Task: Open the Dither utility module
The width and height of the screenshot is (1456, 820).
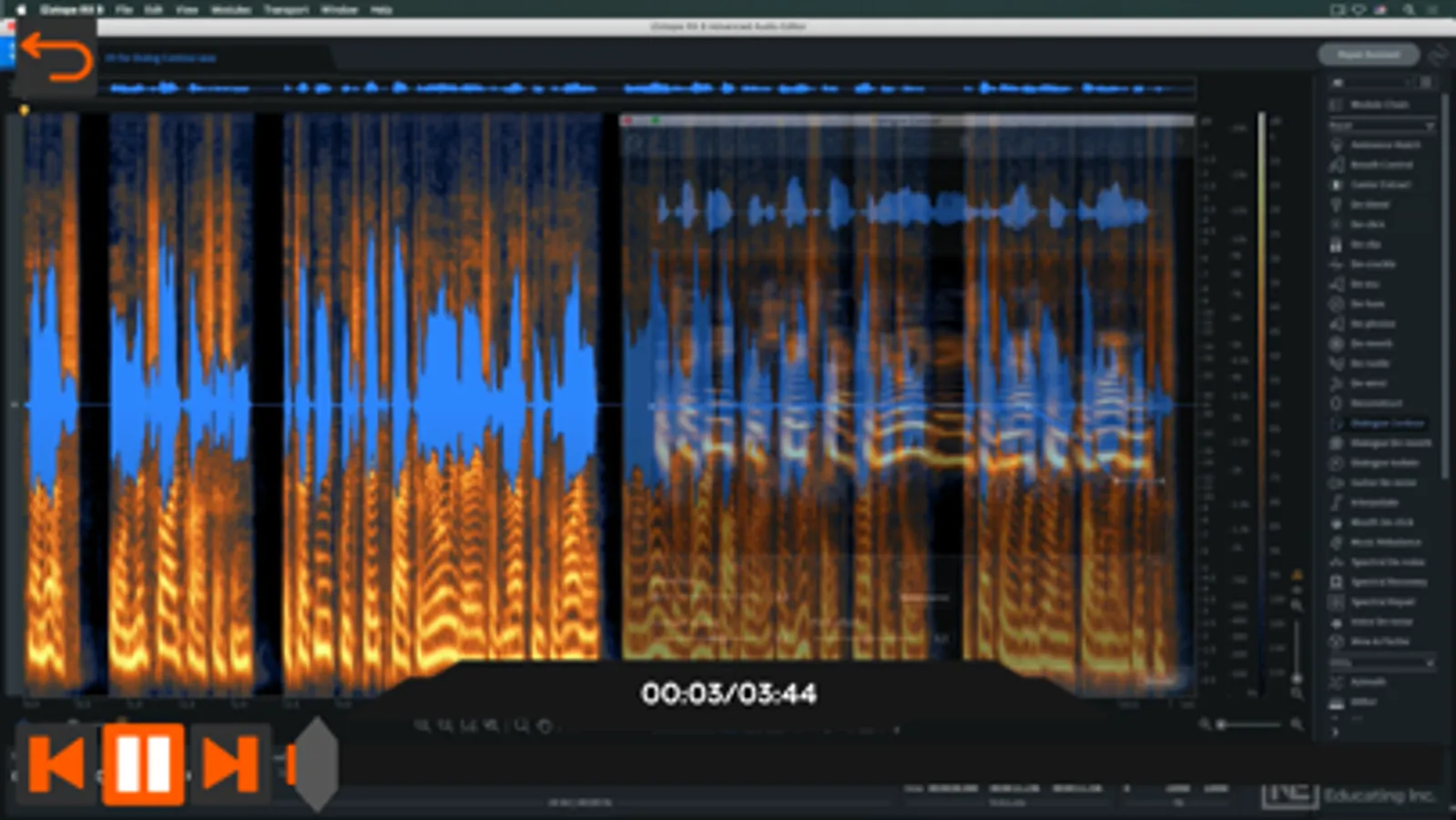Action: coord(1355,702)
